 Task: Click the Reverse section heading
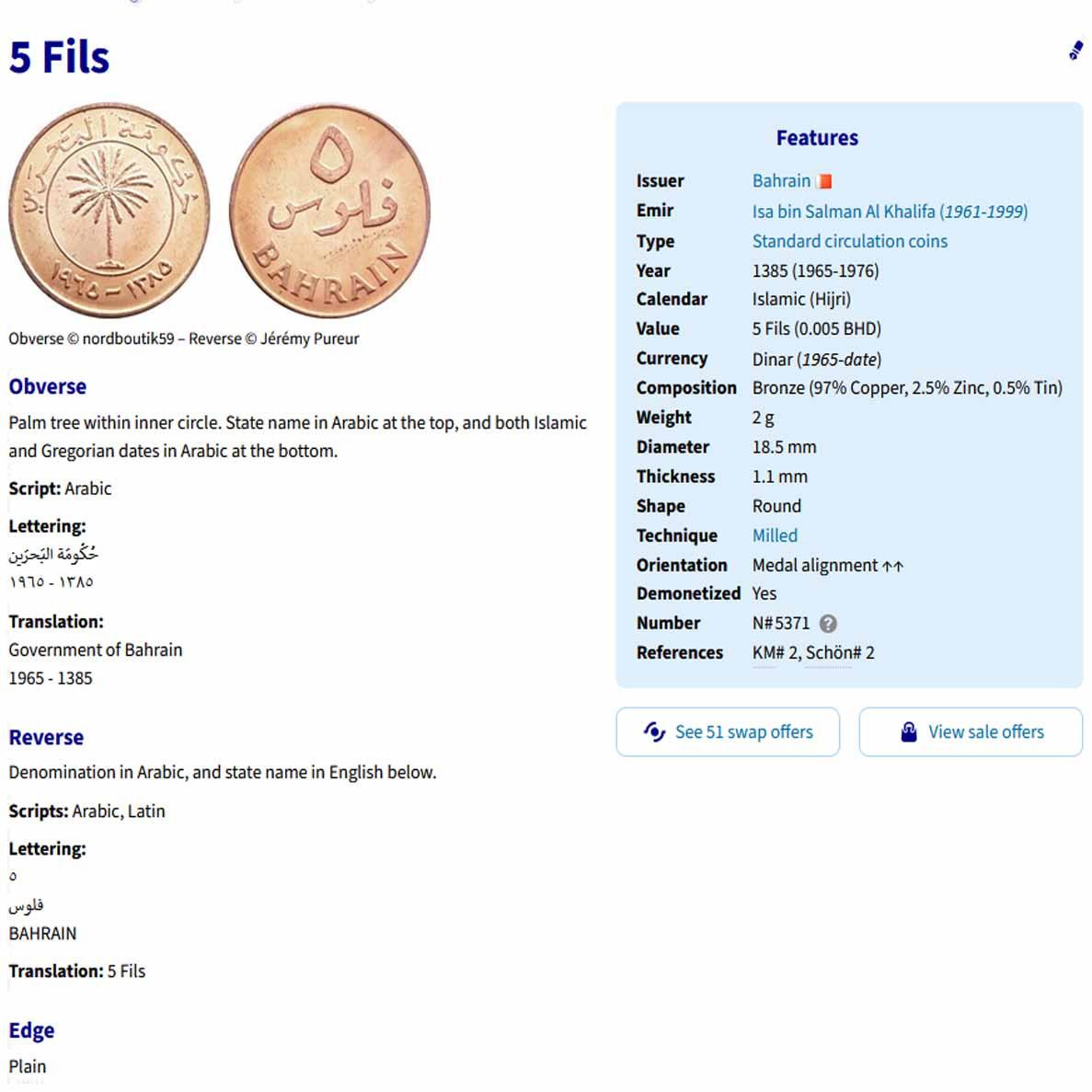click(x=46, y=737)
